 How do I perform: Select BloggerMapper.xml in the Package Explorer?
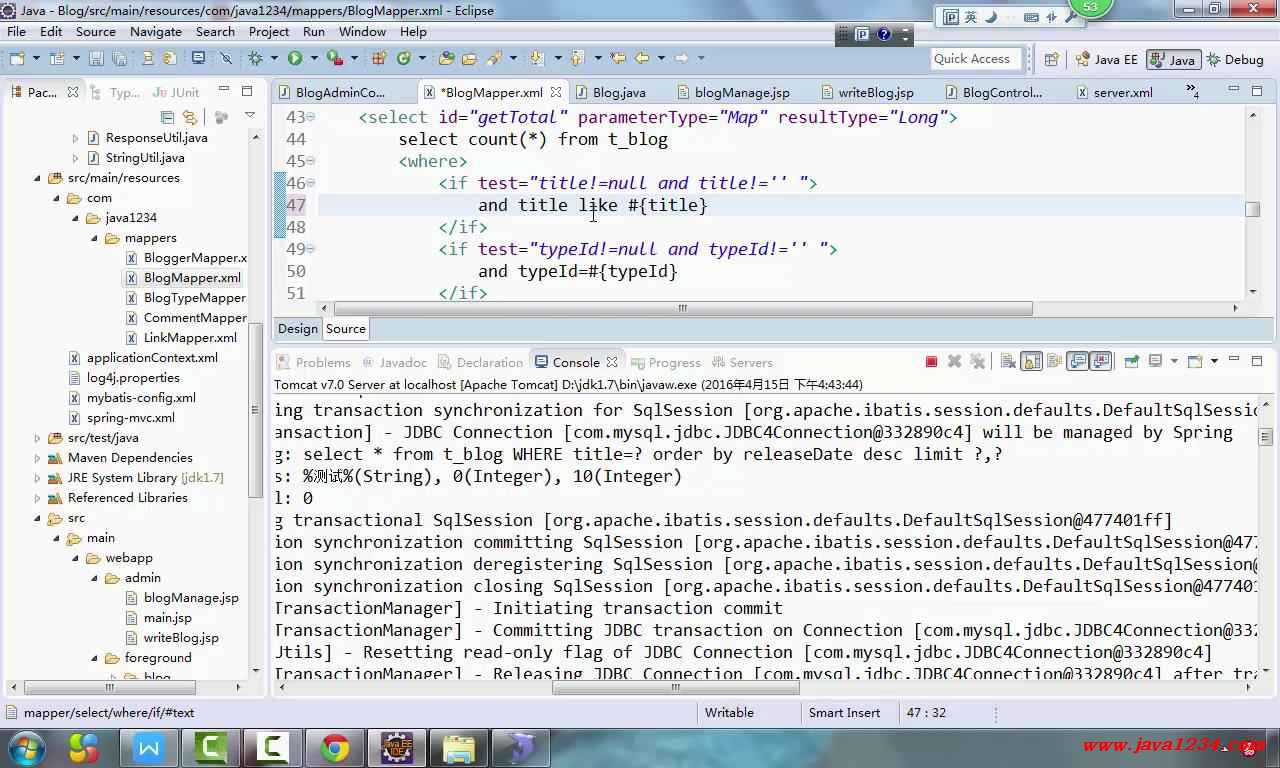pos(195,258)
